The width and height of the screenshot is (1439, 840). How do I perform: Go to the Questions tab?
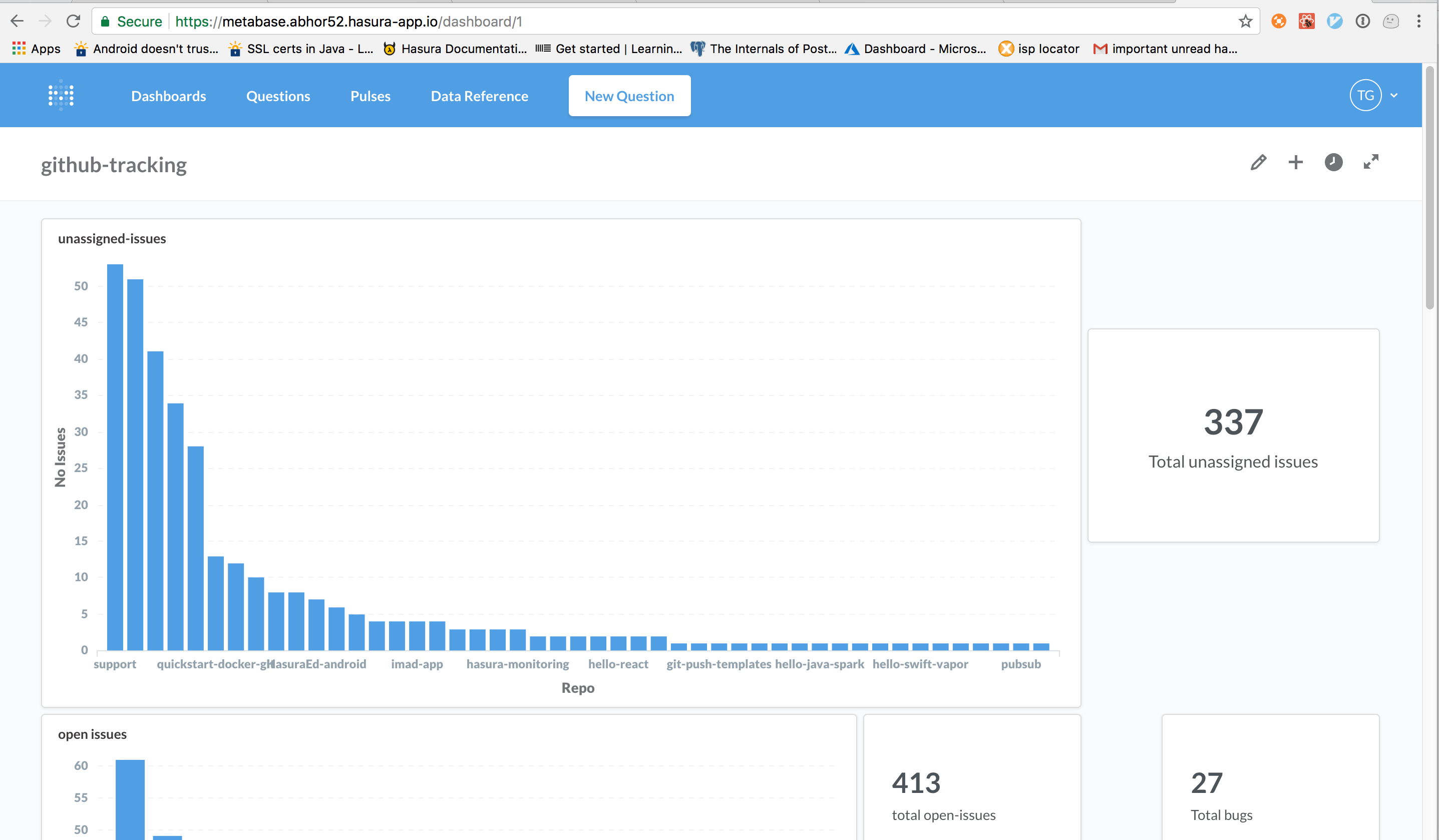pos(278,96)
